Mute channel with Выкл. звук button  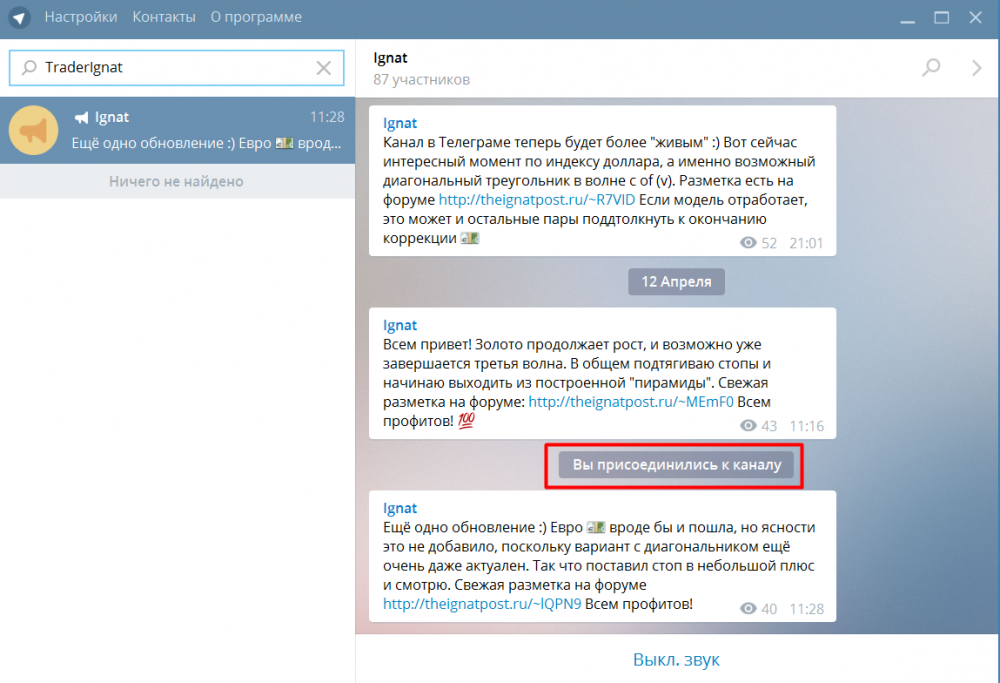tap(676, 659)
